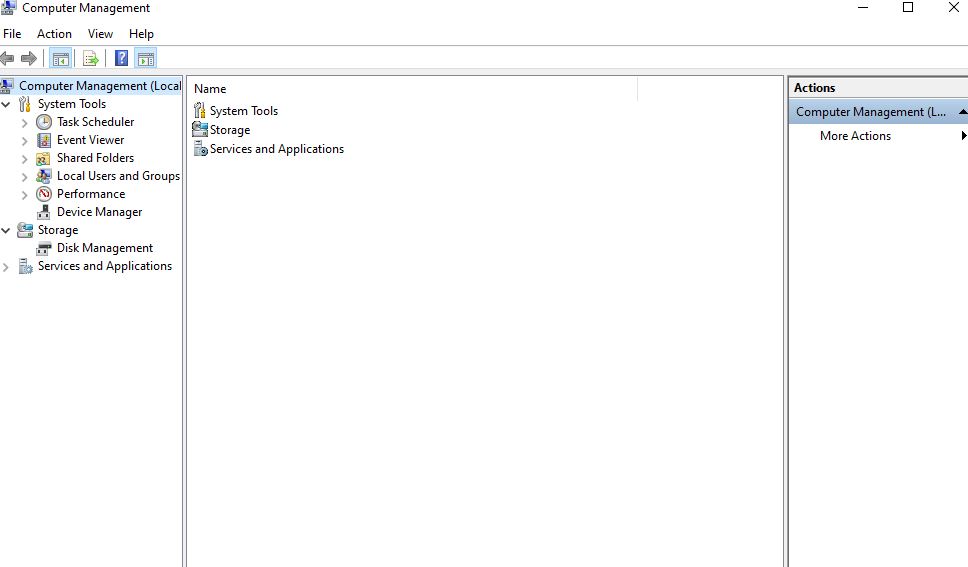The width and height of the screenshot is (968, 567).
Task: Expand the Shared Folders node
Action: pyautogui.click(x=25, y=159)
